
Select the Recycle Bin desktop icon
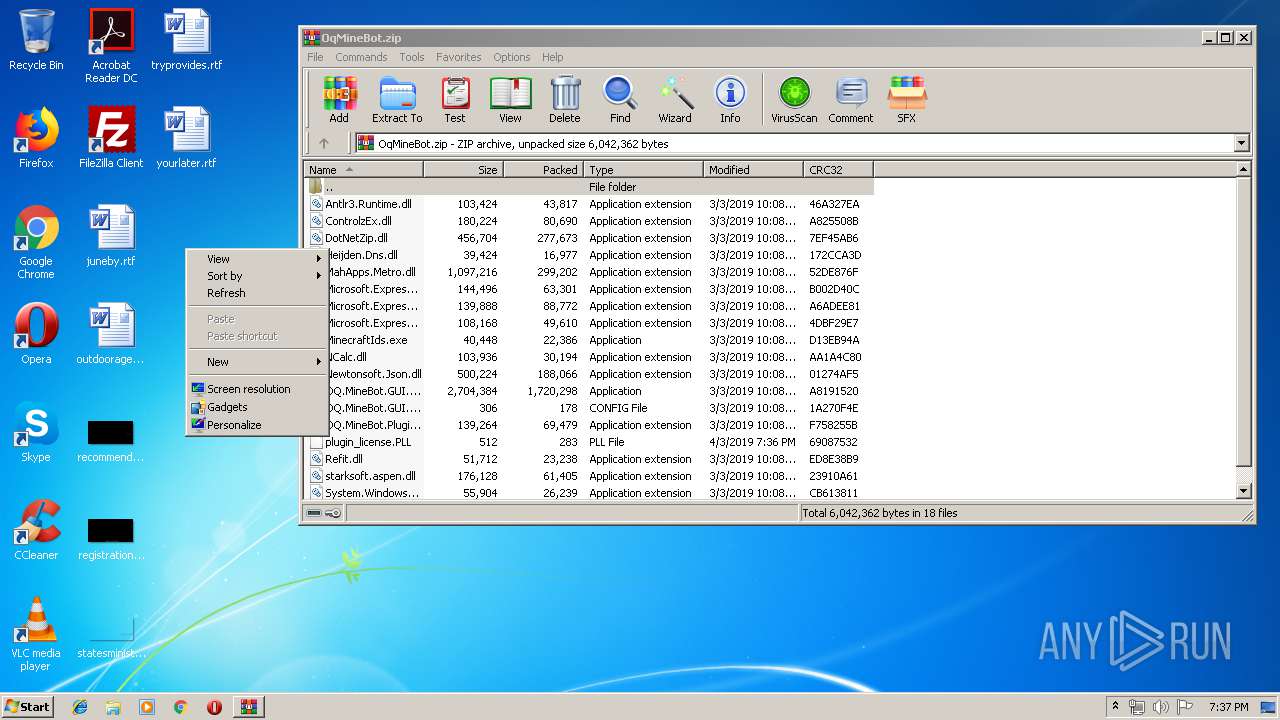tap(36, 40)
